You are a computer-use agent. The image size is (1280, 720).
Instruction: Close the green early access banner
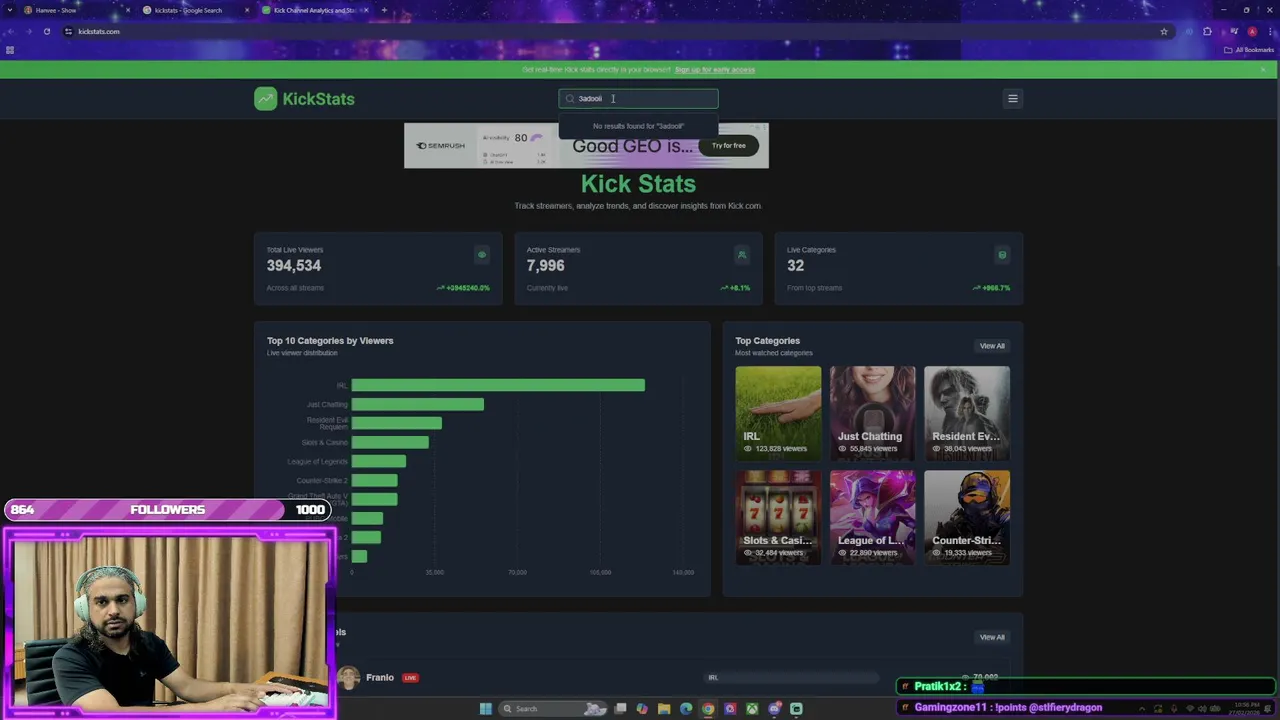[x=1263, y=69]
